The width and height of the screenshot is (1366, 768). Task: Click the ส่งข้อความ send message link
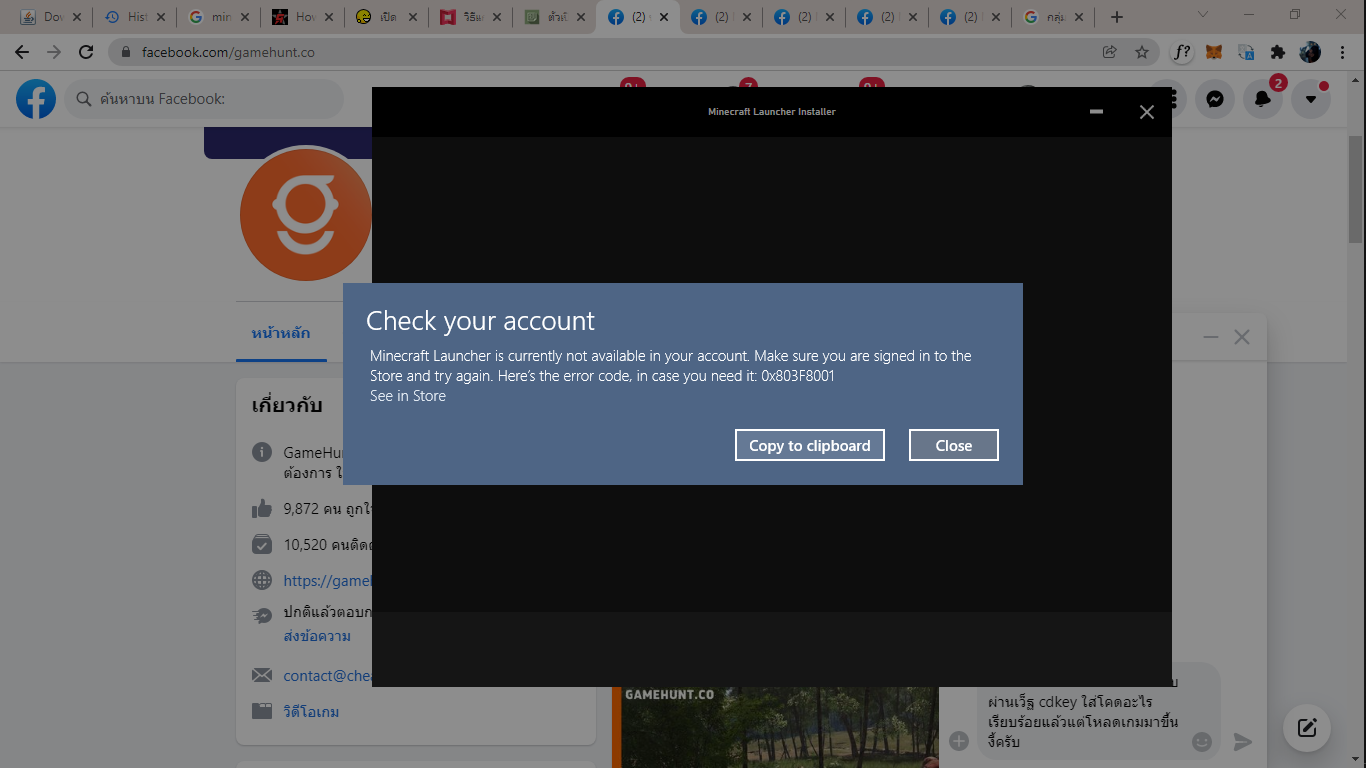tap(317, 636)
